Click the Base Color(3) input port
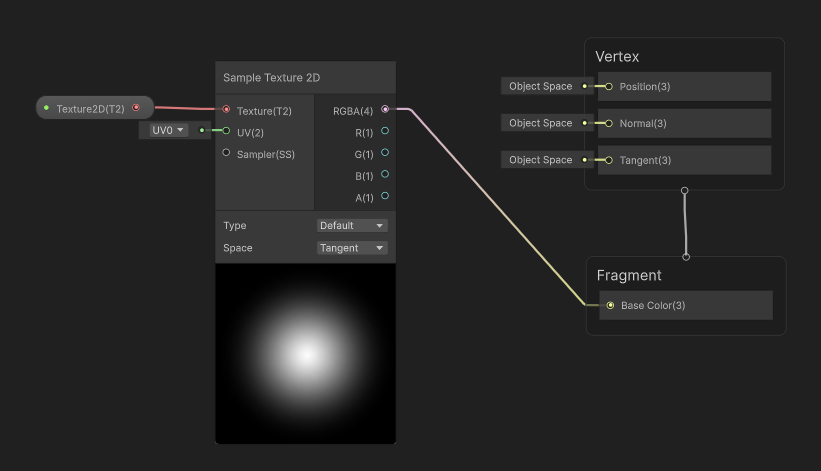Screen dimensions: 821x471 [x=611, y=305]
